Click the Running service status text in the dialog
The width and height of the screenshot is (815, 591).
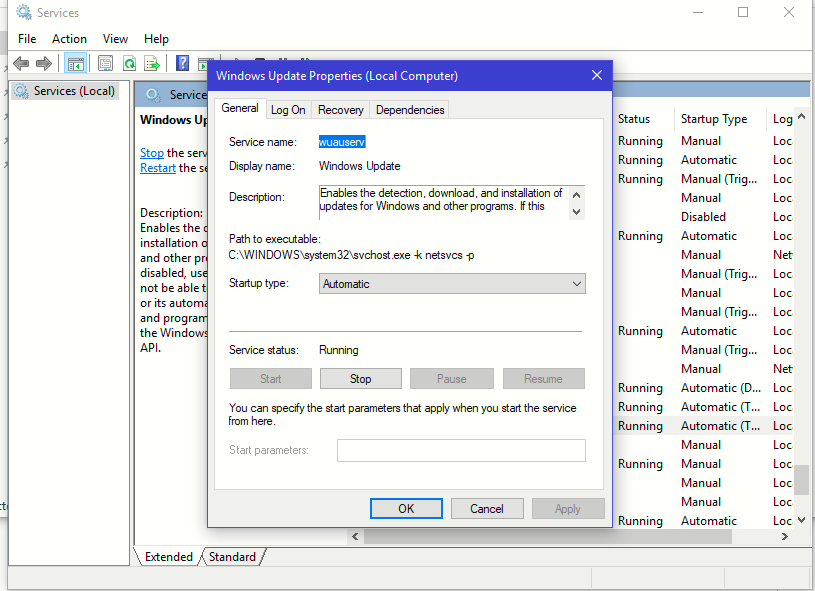(x=338, y=350)
